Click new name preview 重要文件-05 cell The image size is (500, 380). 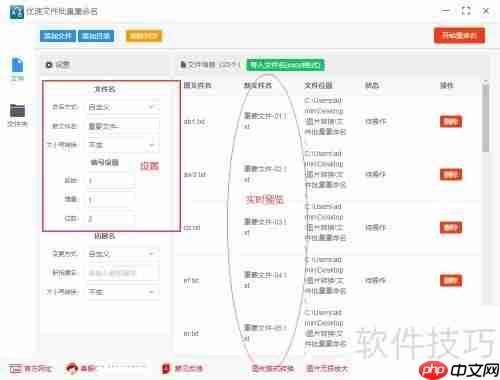pos(265,333)
